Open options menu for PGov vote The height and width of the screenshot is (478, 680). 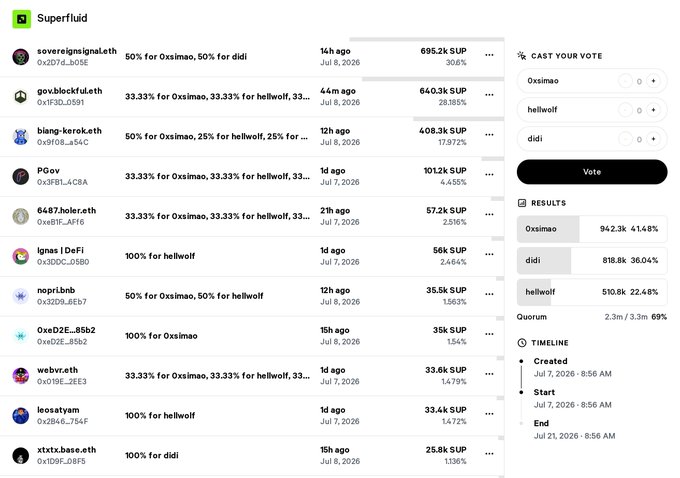[489, 175]
